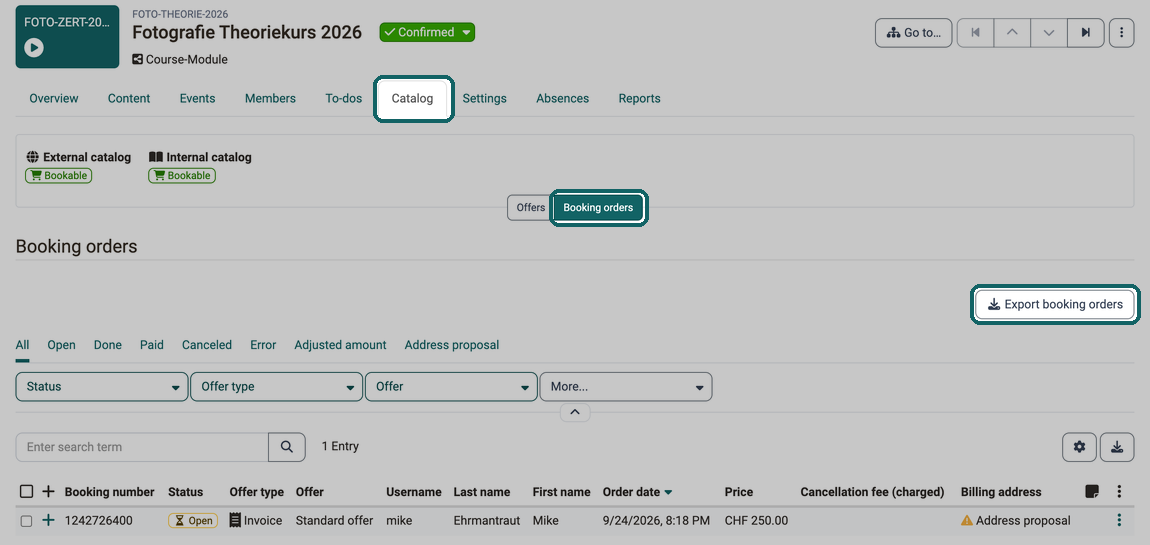1150x545 pixels.
Task: Click the Username column header
Action: [414, 491]
